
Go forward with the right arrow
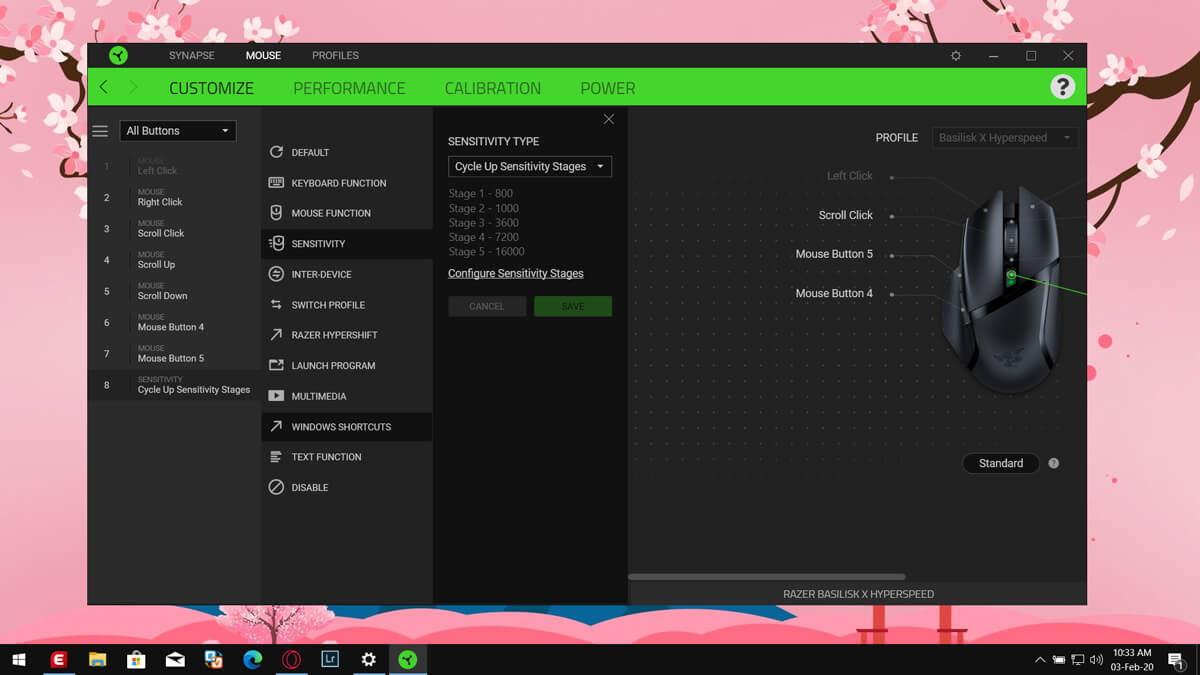point(133,88)
